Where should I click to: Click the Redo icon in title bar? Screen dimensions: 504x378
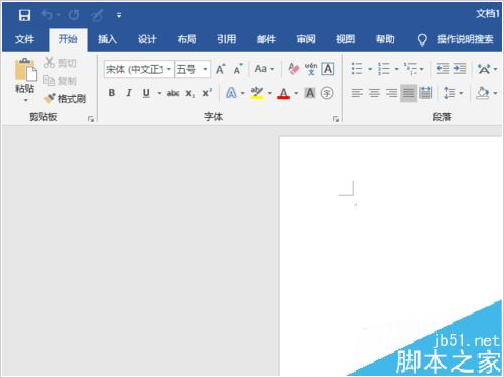coord(74,15)
